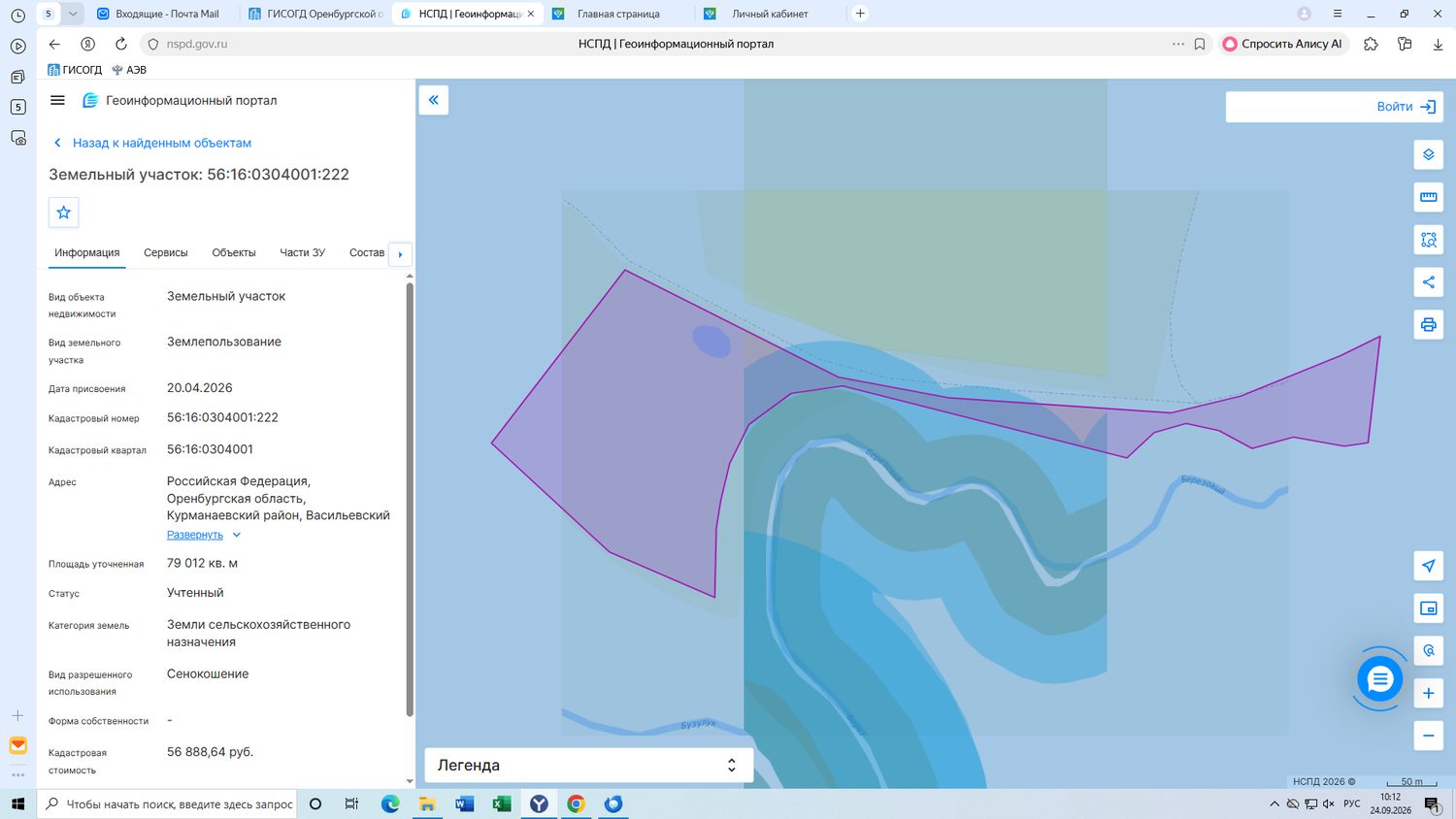The height and width of the screenshot is (819, 1456).
Task: Share the map using the share icon
Action: [1428, 282]
